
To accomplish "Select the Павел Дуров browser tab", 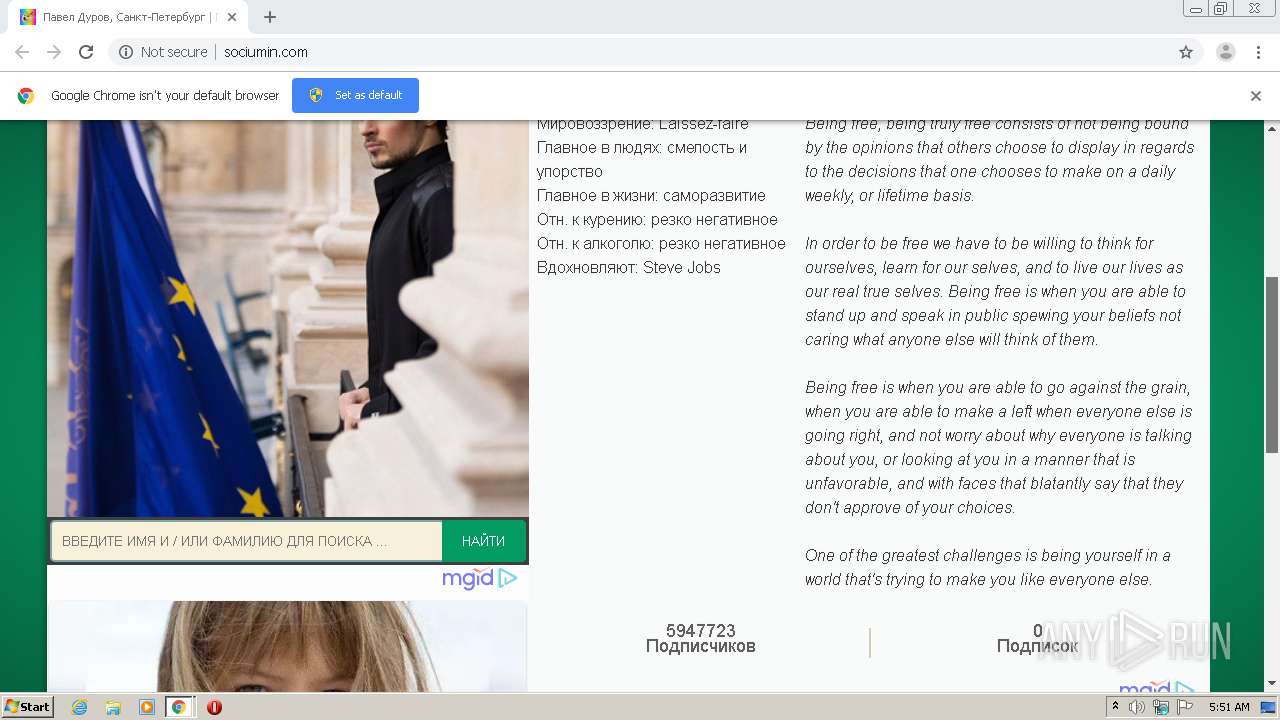I will (128, 17).
